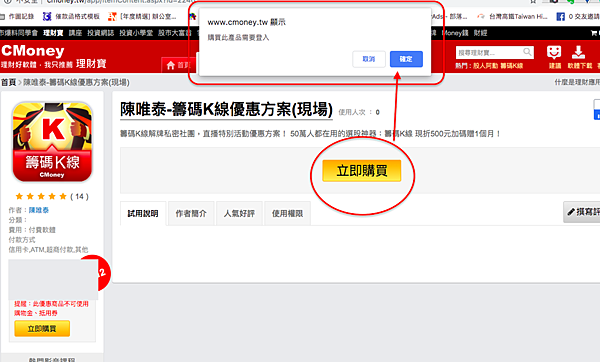
Task: Click the house icon 首頁 tab
Action: tap(178, 65)
